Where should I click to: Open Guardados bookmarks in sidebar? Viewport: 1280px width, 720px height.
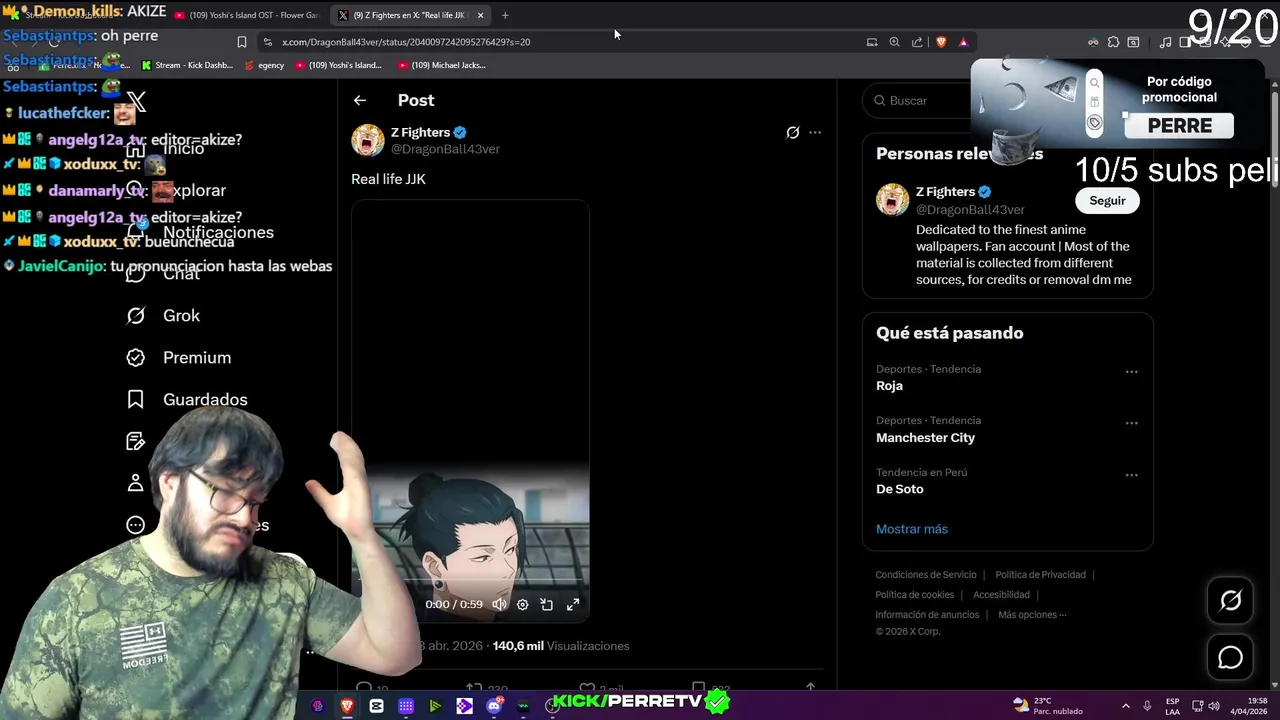(186, 399)
